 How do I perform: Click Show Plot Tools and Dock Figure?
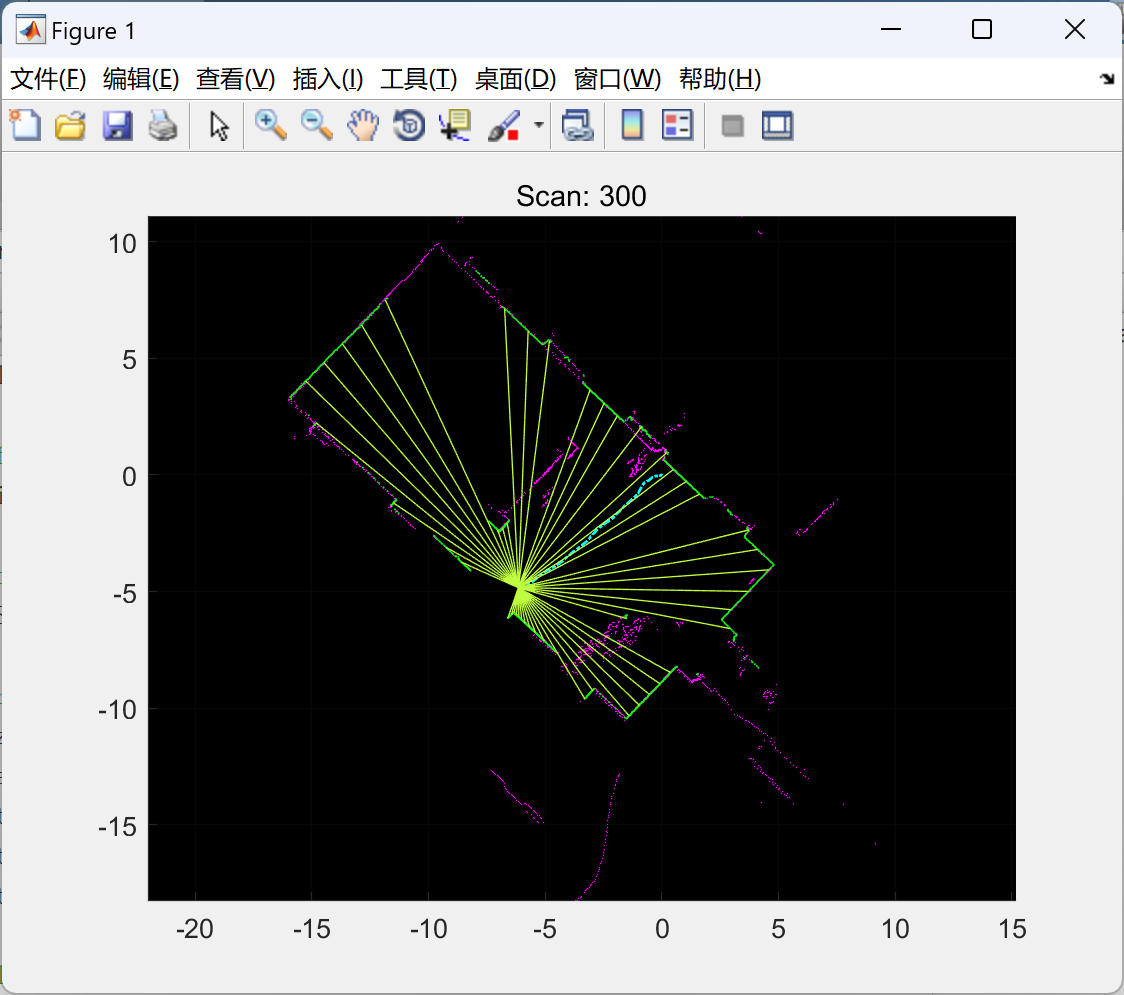pos(777,125)
